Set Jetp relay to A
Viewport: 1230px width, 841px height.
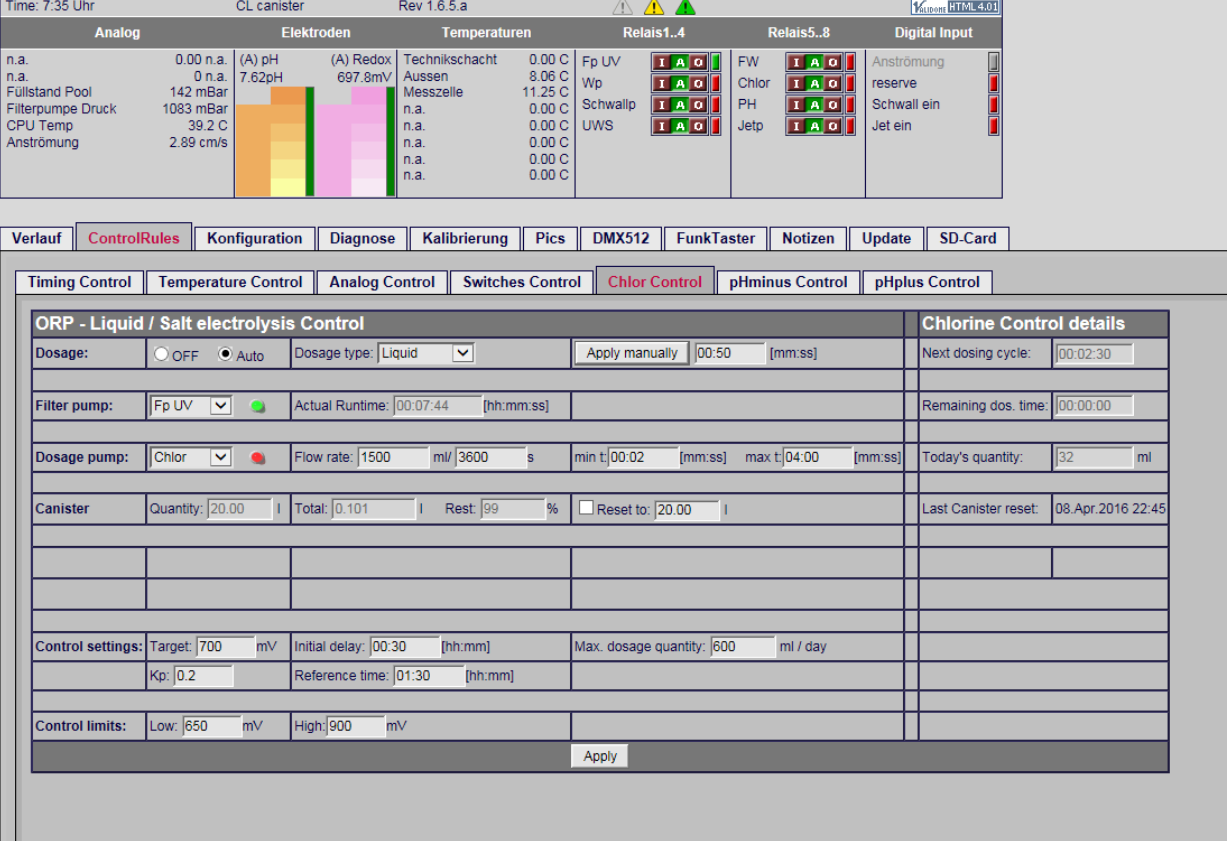pos(814,126)
